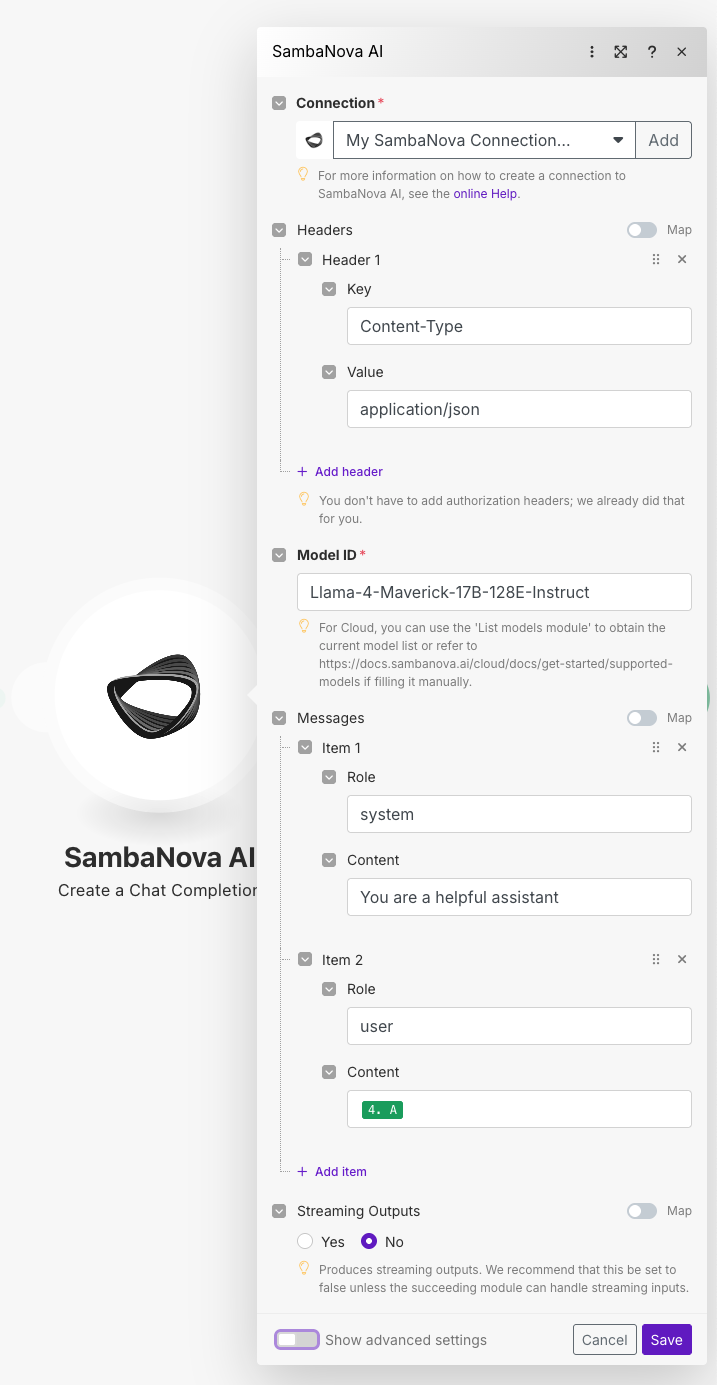The height and width of the screenshot is (1385, 717).
Task: Delete message Item 1 using its X icon
Action: pos(682,747)
